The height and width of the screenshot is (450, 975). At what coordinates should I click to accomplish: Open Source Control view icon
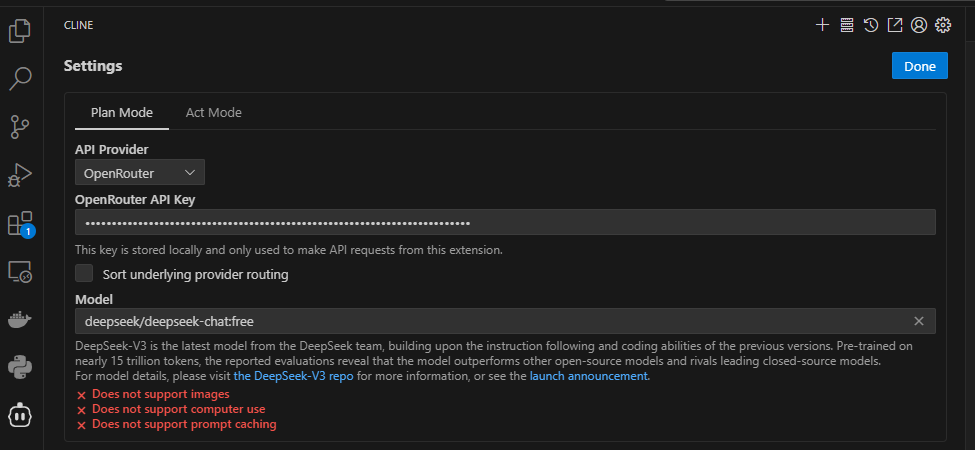(20, 127)
